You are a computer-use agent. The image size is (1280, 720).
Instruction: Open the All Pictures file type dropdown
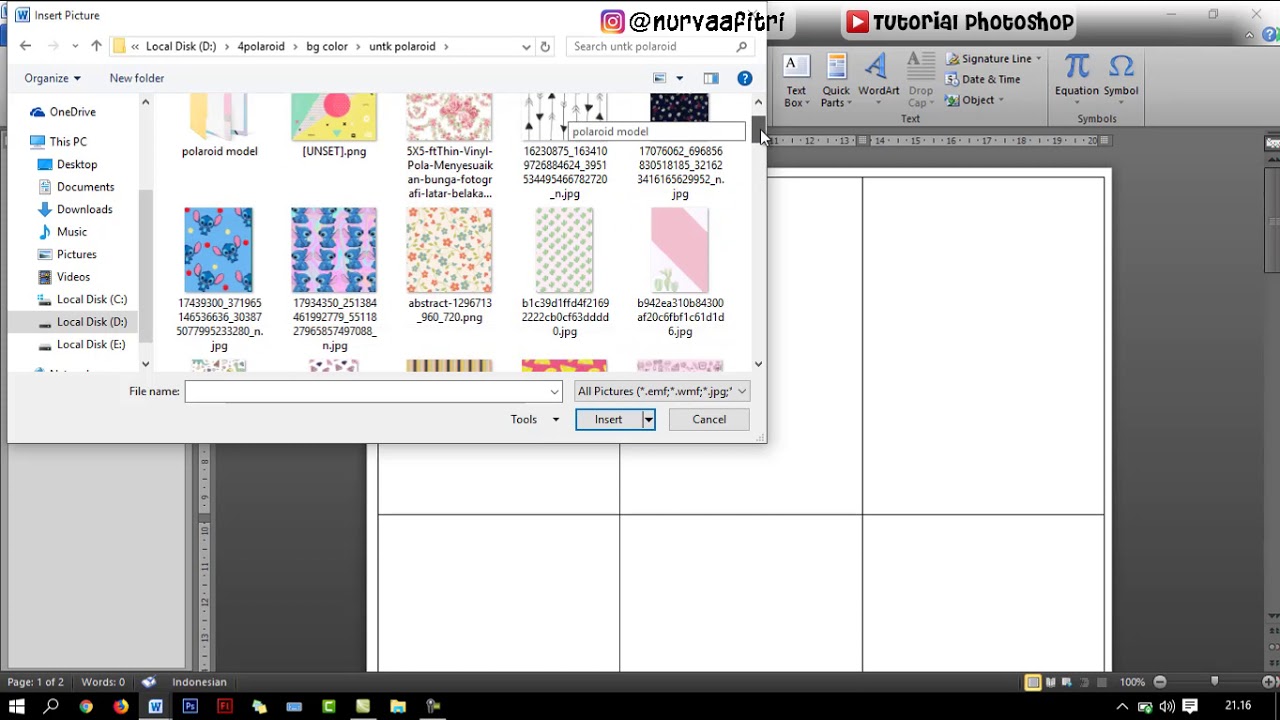tap(662, 391)
